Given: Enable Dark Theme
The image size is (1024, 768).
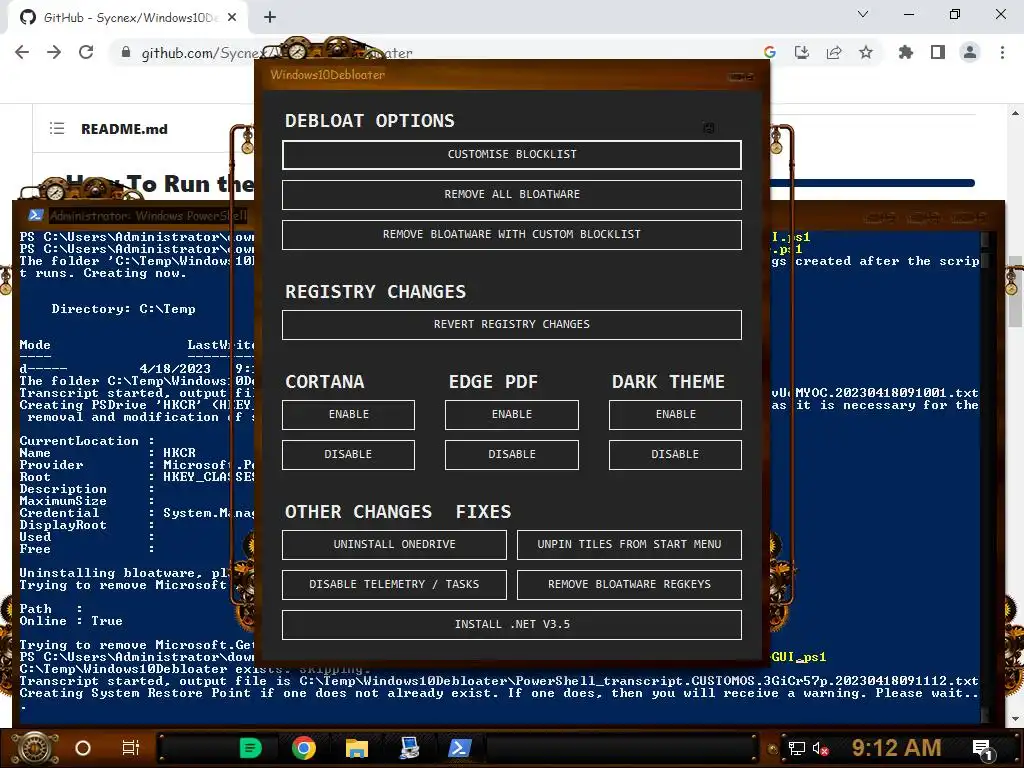Looking at the screenshot, I should [675, 415].
